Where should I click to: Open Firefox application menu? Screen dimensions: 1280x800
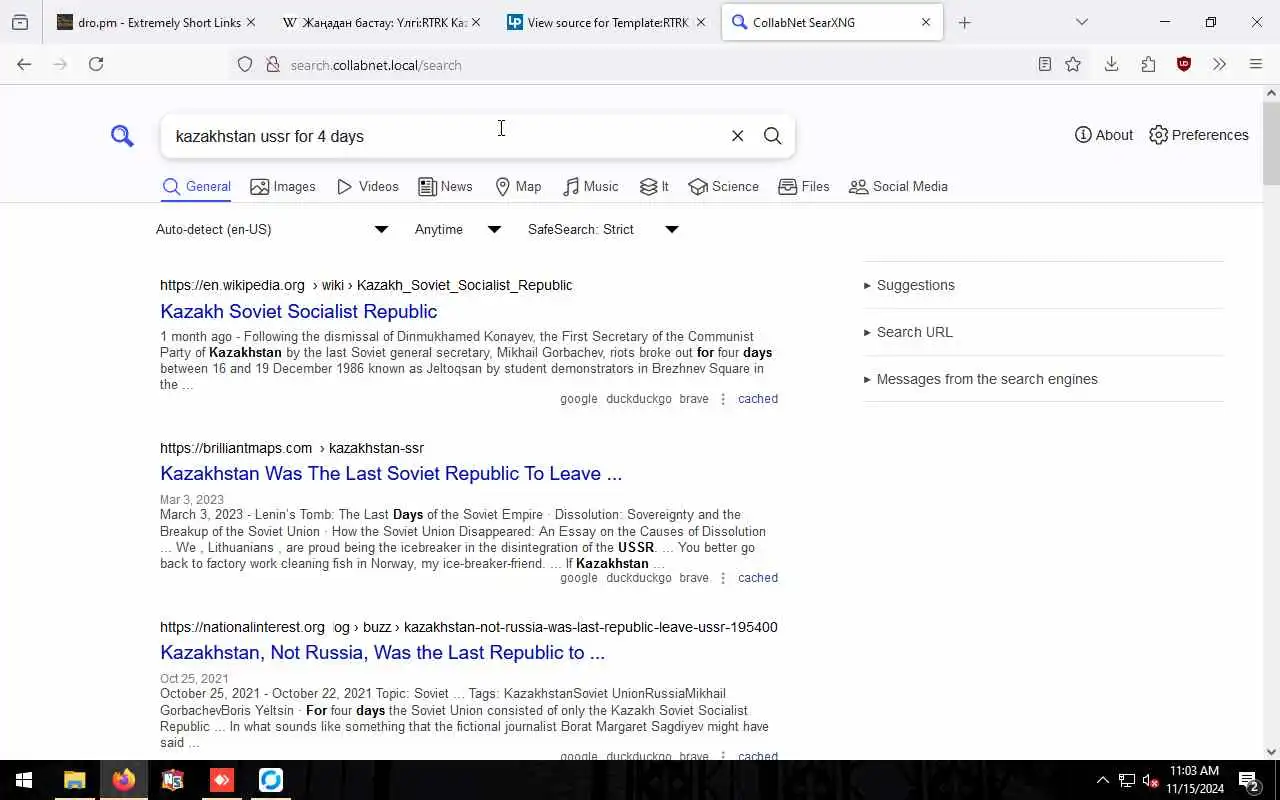pyautogui.click(x=1256, y=64)
